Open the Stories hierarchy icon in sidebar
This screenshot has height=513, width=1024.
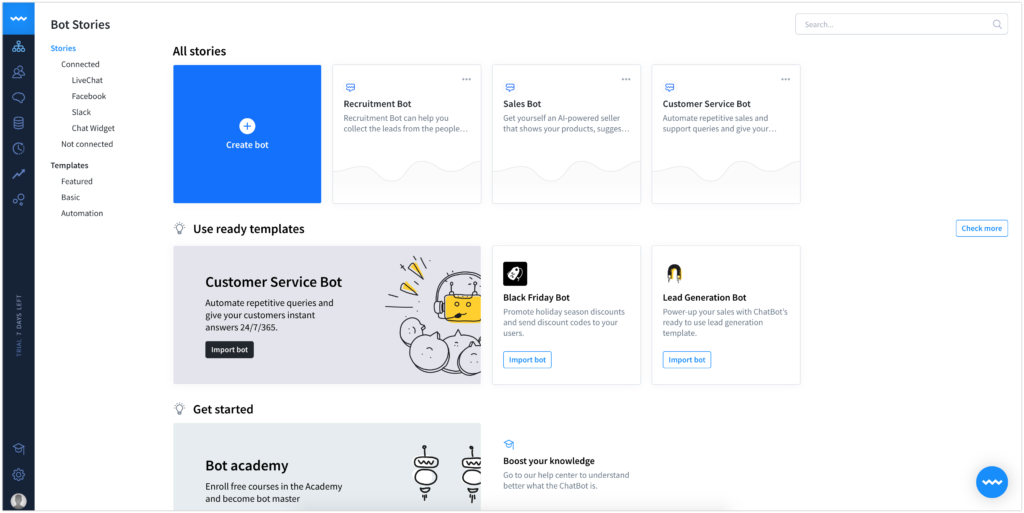(x=18, y=47)
